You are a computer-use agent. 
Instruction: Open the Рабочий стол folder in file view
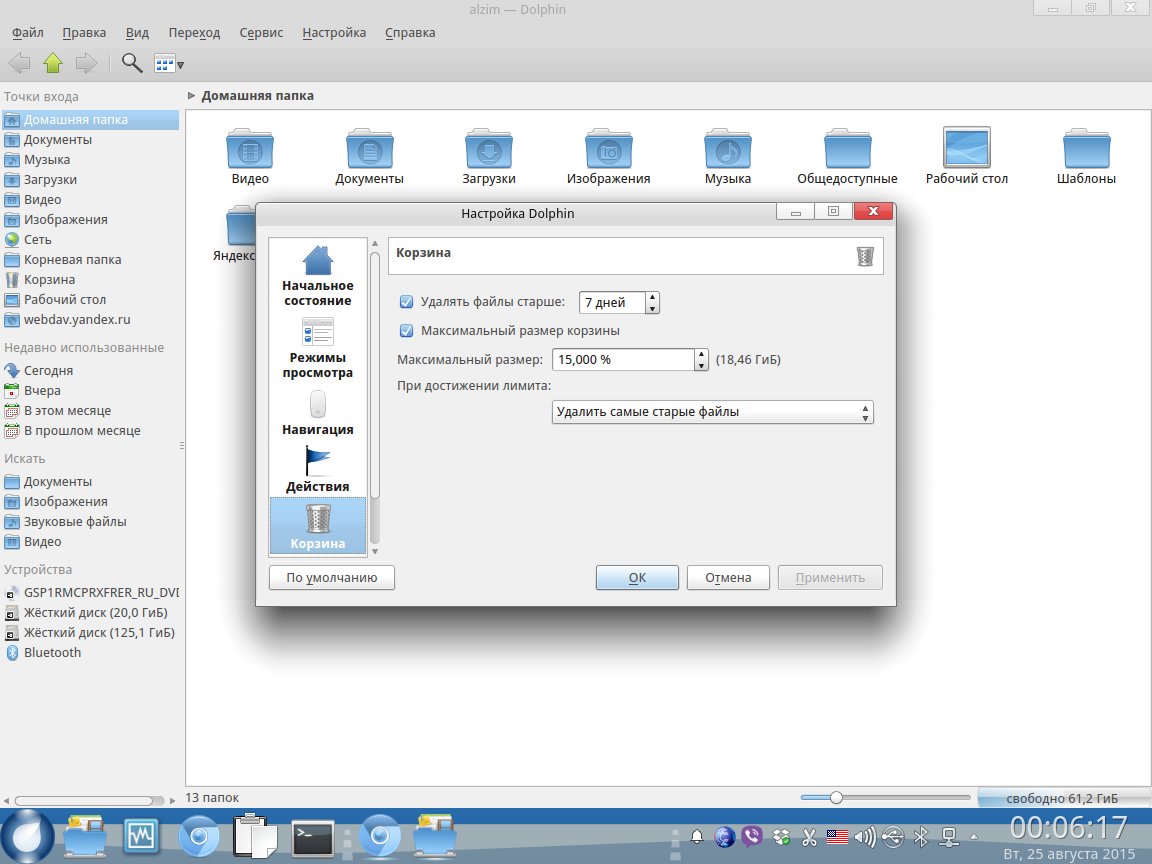pyautogui.click(x=966, y=150)
